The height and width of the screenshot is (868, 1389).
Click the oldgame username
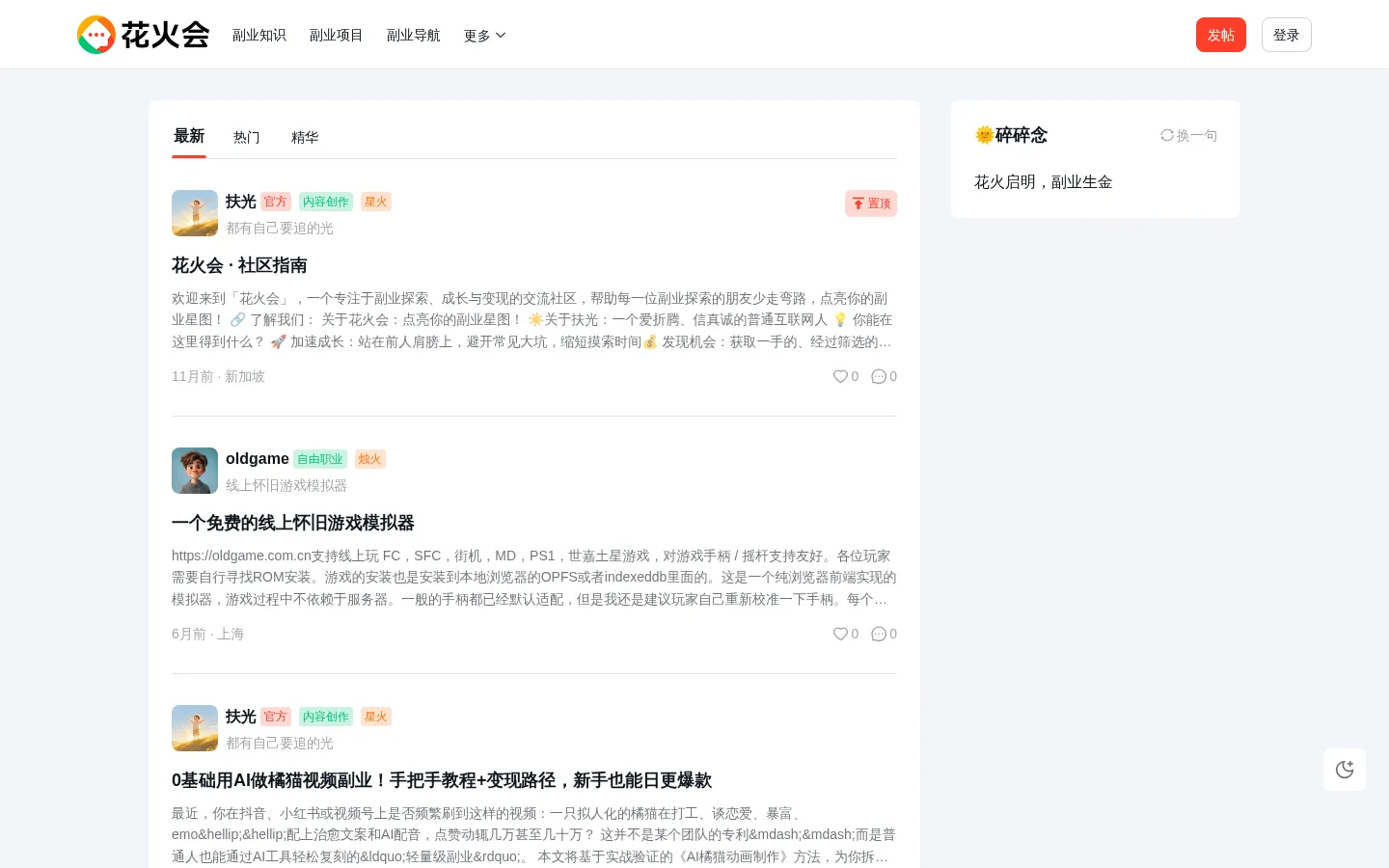pos(258,459)
